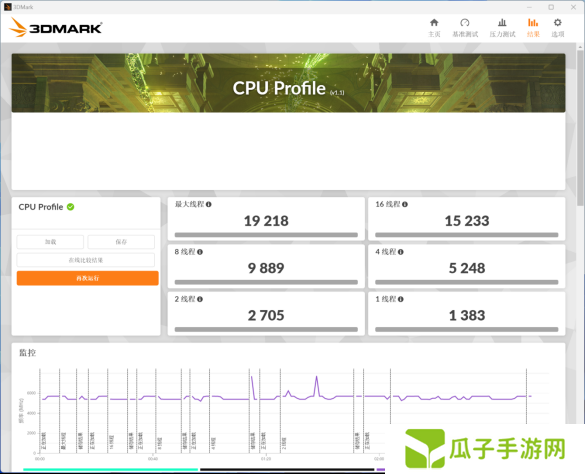Show info for the 2 线程 score

pos(200,299)
